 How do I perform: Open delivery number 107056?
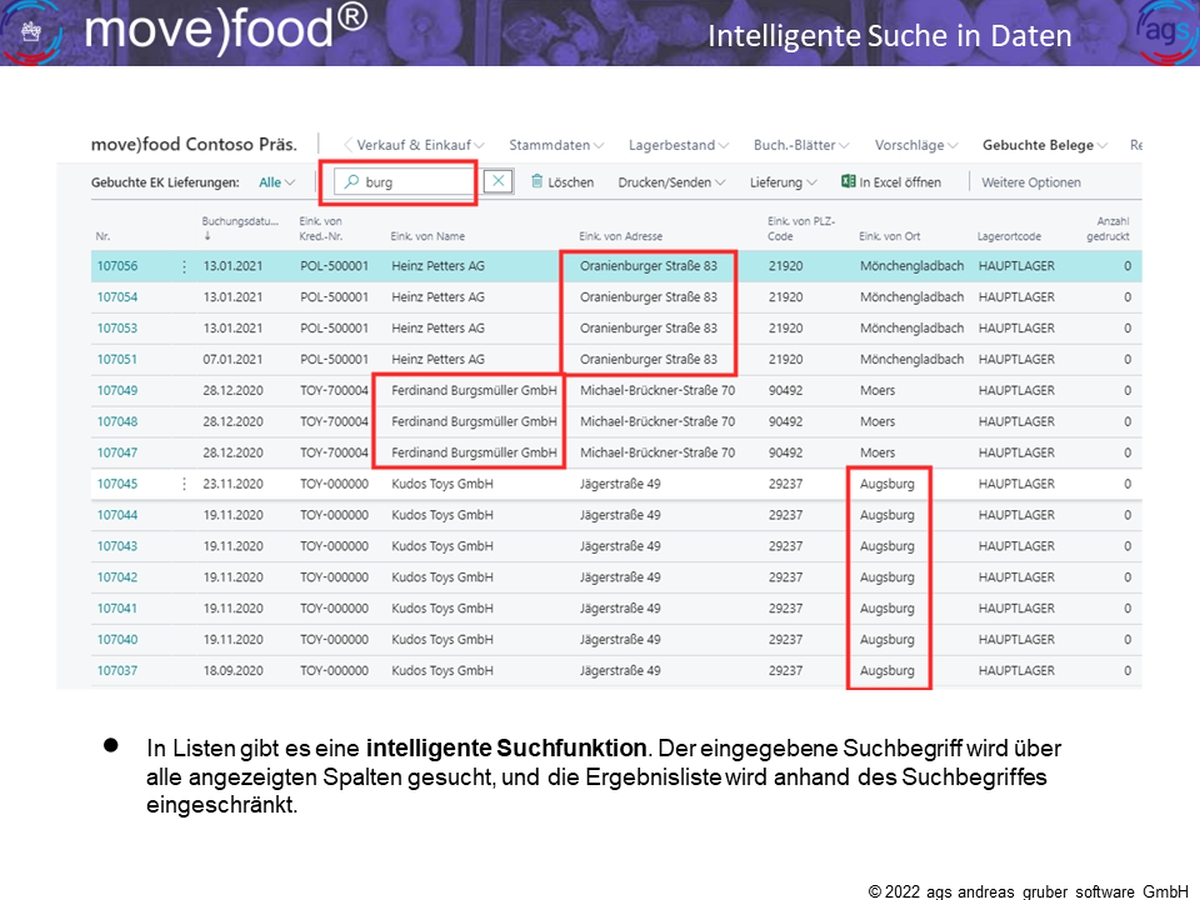point(117,267)
